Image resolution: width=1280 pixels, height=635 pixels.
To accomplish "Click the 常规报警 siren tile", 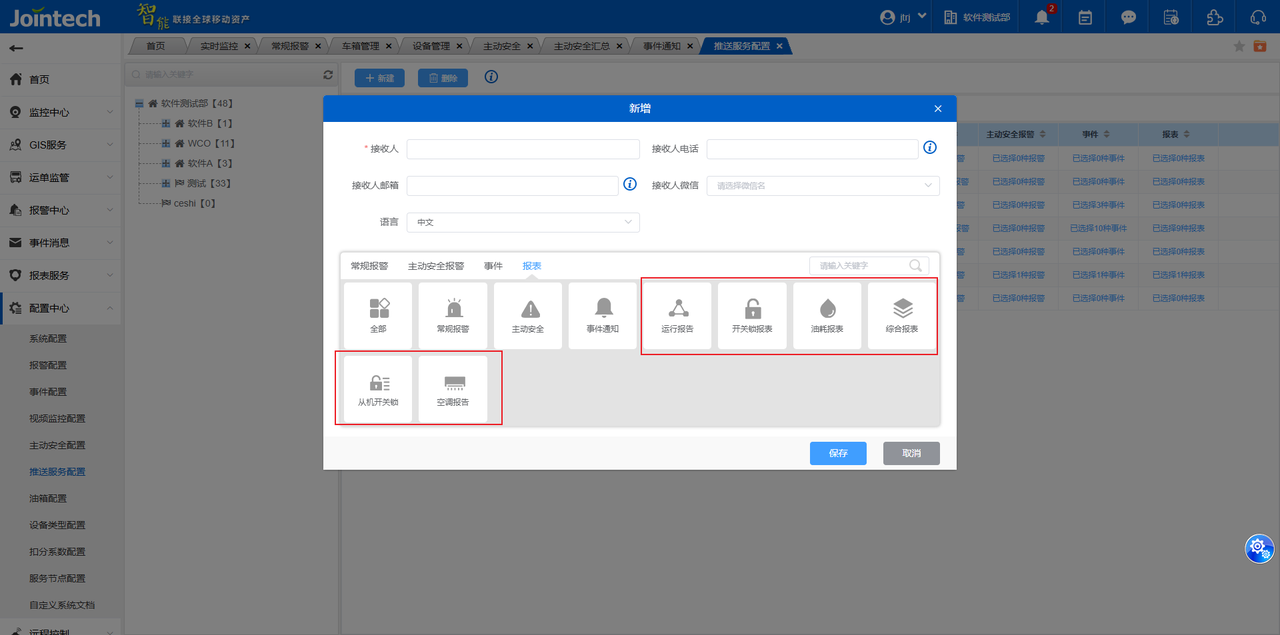I will 453,315.
